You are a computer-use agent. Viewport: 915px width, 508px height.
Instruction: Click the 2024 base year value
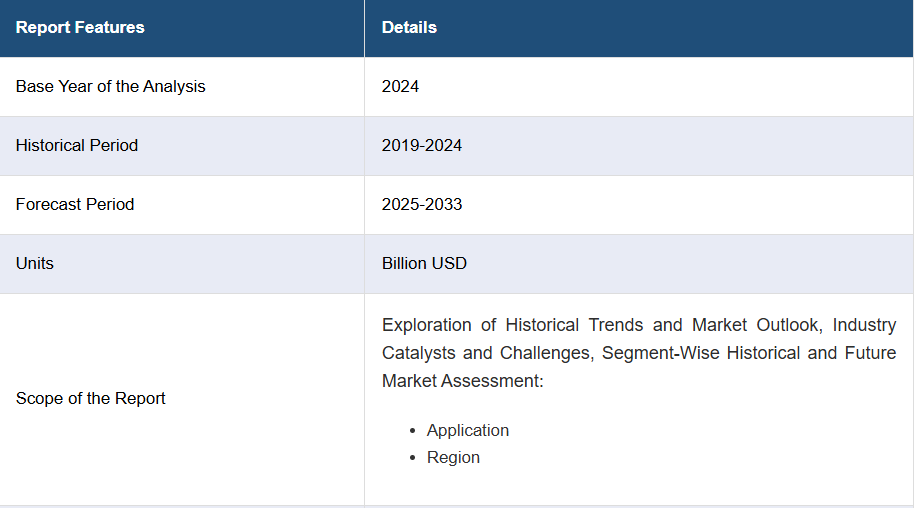click(x=400, y=86)
